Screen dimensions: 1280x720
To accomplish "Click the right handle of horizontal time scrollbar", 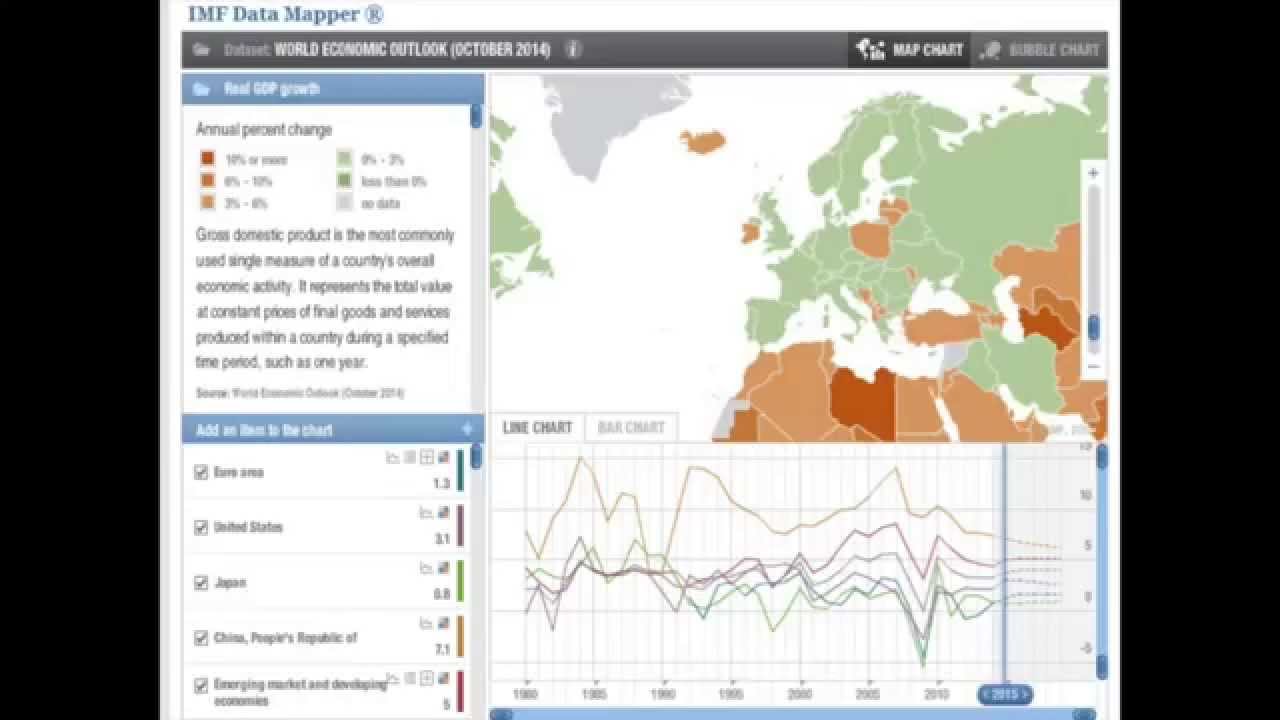I will 1084,714.
